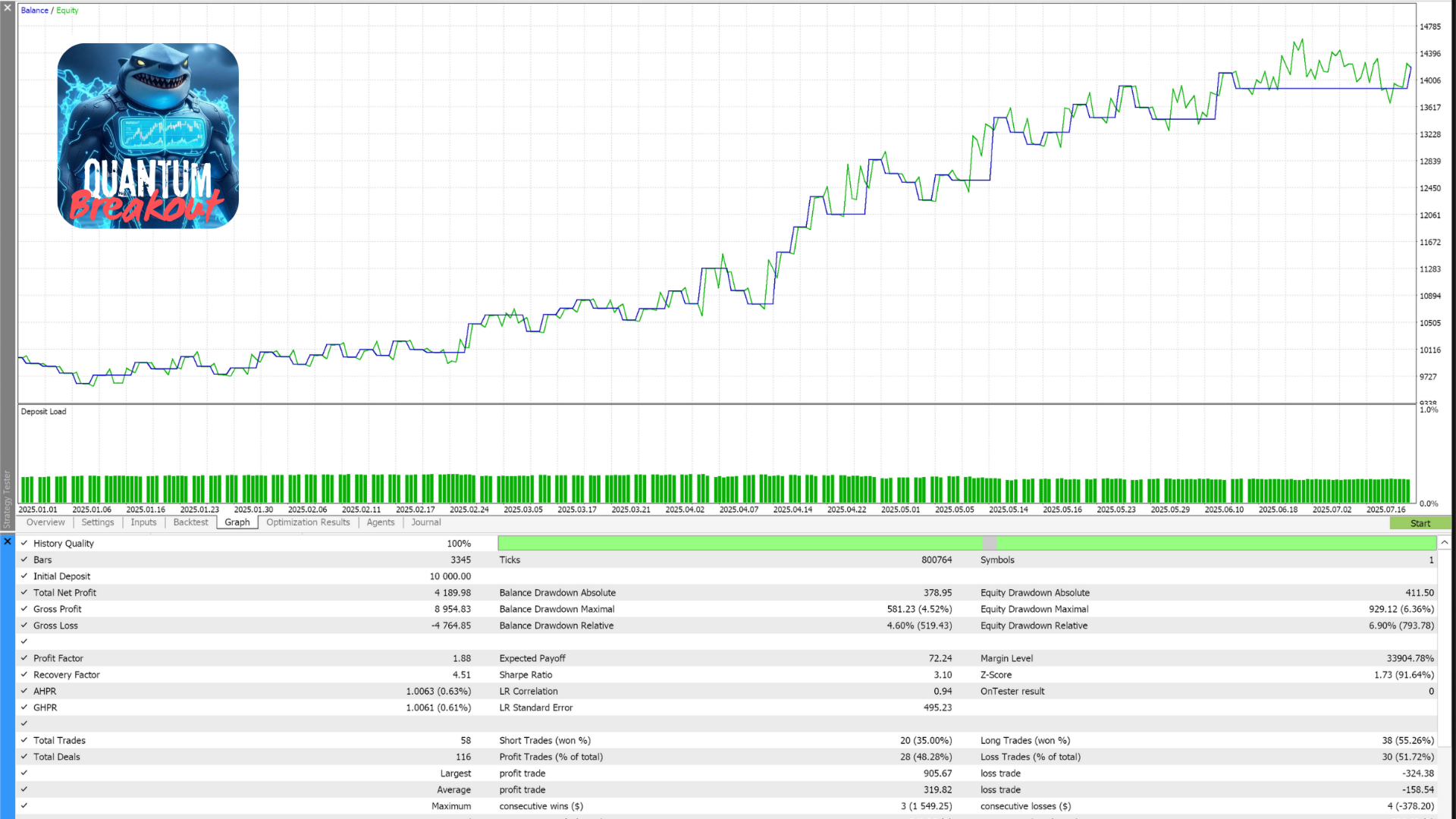Image resolution: width=1456 pixels, height=819 pixels.
Task: Toggle the Total Net Profit checkmark
Action: [24, 592]
